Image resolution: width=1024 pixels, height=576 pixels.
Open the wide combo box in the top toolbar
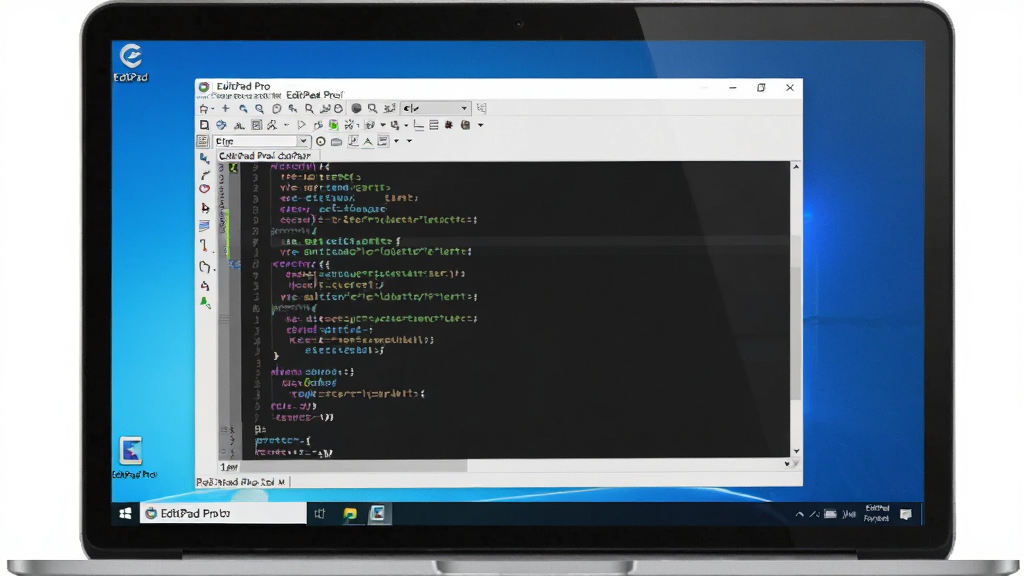[x=436, y=108]
